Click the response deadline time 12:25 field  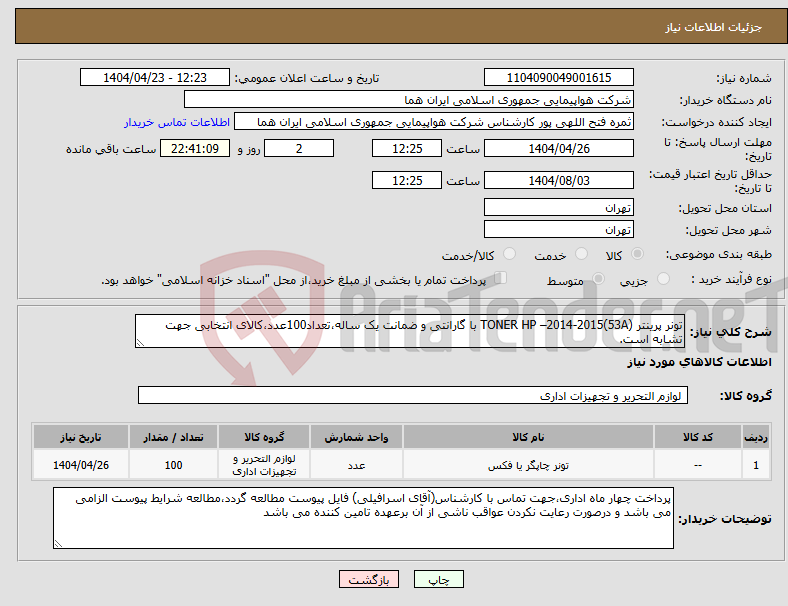(x=407, y=149)
